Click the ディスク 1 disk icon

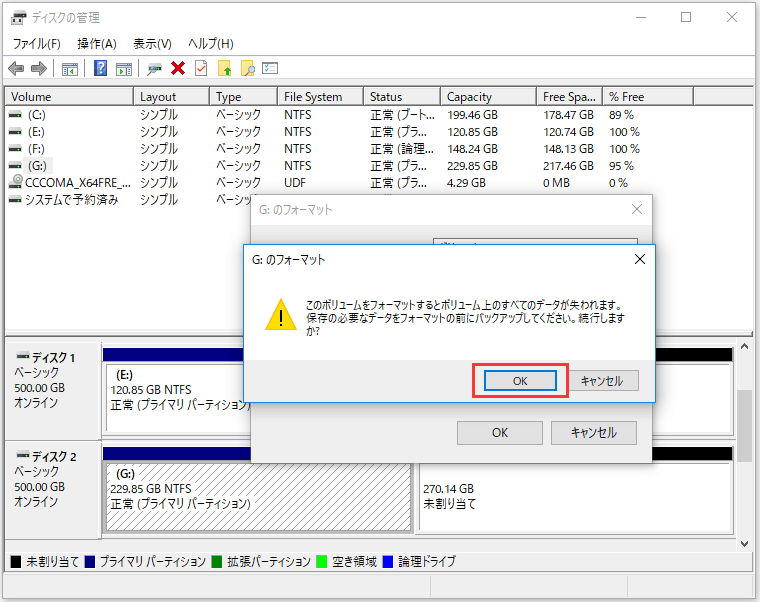point(23,357)
